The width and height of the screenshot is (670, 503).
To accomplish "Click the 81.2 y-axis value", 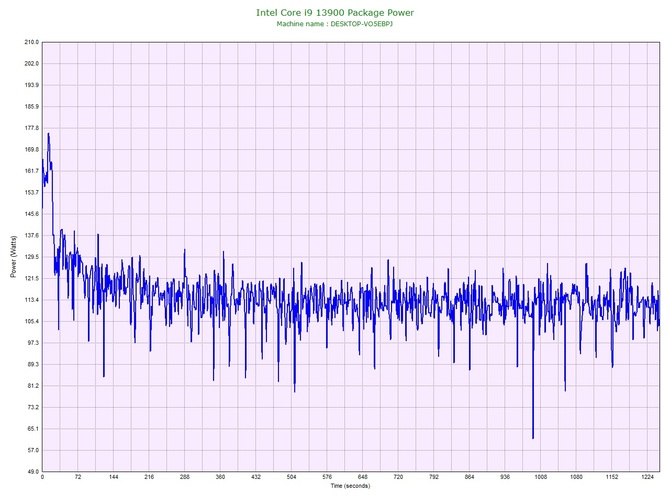I will [x=33, y=386].
